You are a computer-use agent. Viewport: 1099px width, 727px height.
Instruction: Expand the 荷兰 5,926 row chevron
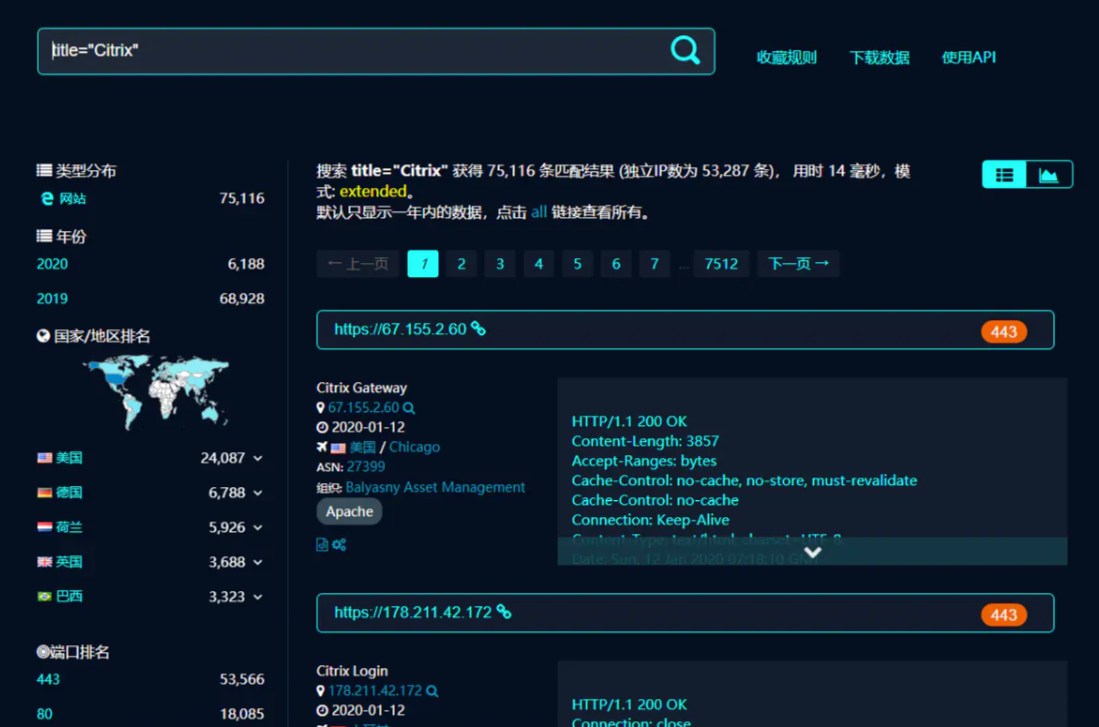[258, 527]
